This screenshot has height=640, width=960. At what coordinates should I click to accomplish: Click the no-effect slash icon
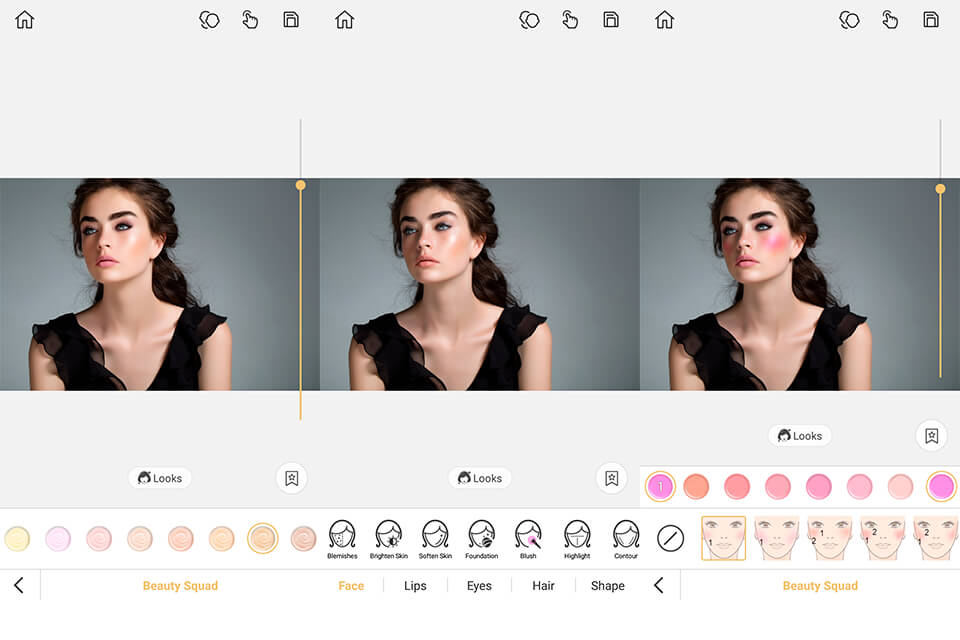click(x=668, y=537)
